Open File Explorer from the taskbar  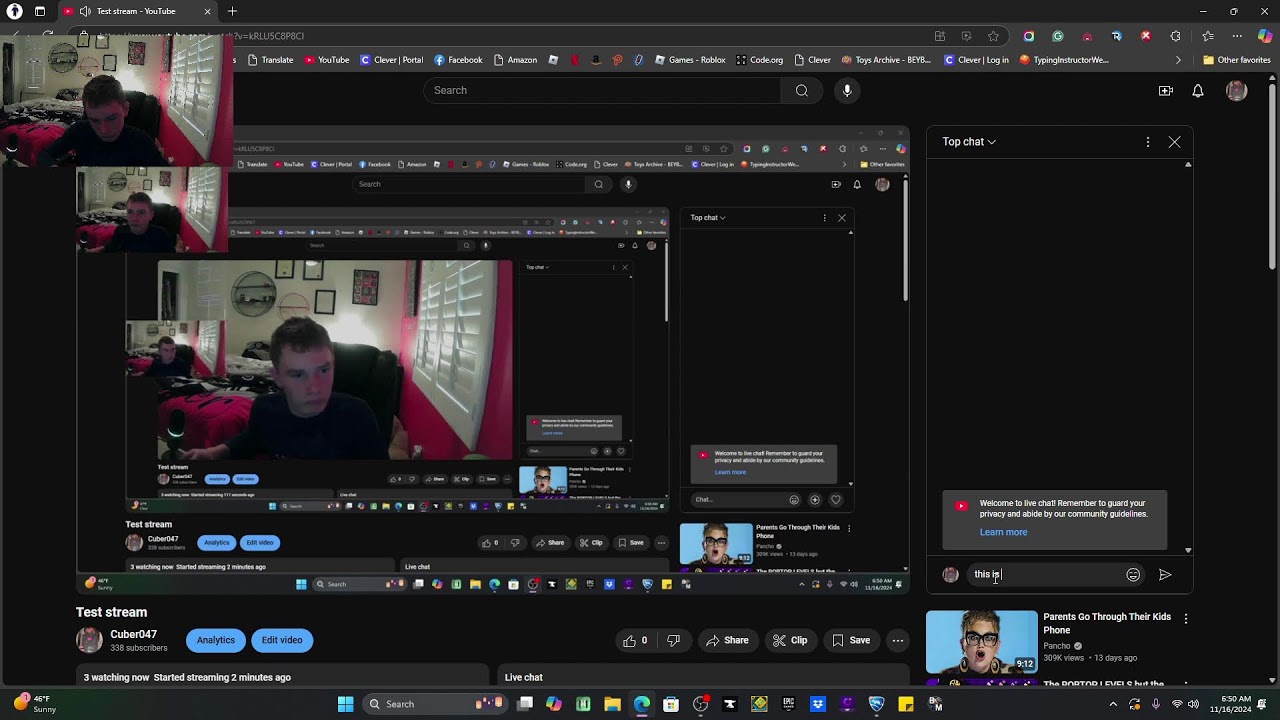click(x=612, y=704)
